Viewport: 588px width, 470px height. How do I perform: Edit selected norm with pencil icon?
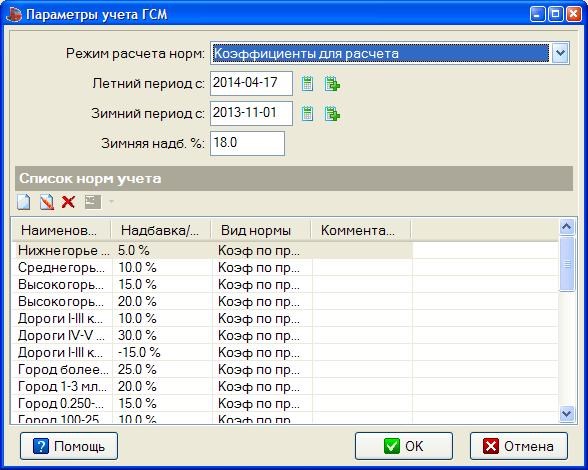pos(46,202)
